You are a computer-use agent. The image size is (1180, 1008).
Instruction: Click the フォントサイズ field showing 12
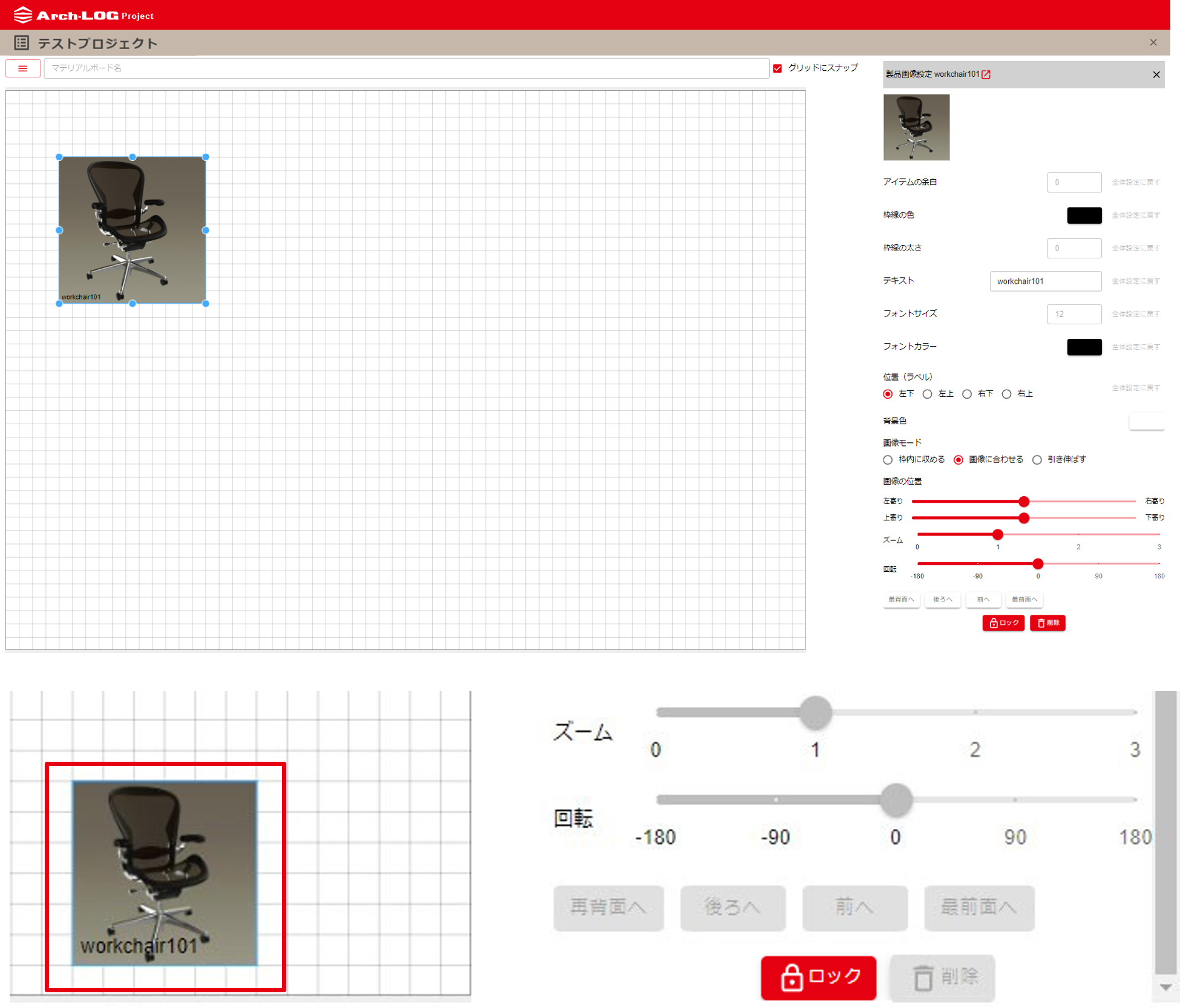coord(1074,314)
